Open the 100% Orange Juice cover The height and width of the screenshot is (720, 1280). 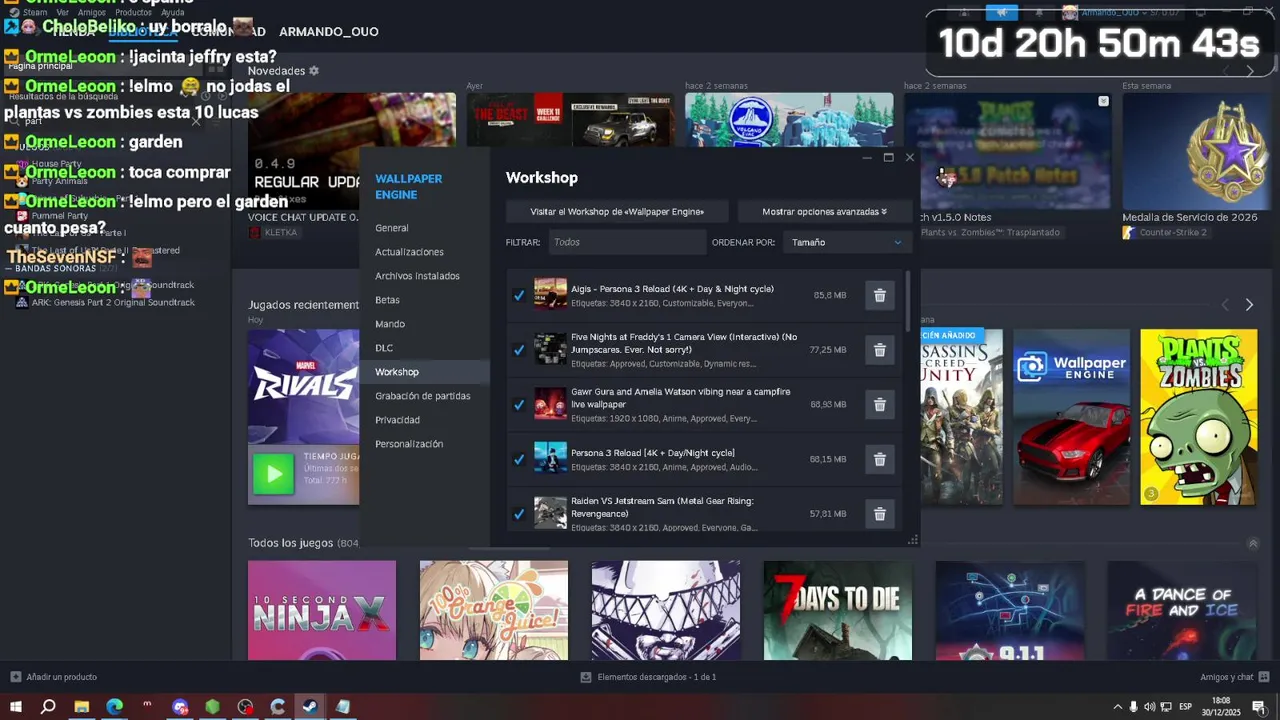[x=494, y=610]
